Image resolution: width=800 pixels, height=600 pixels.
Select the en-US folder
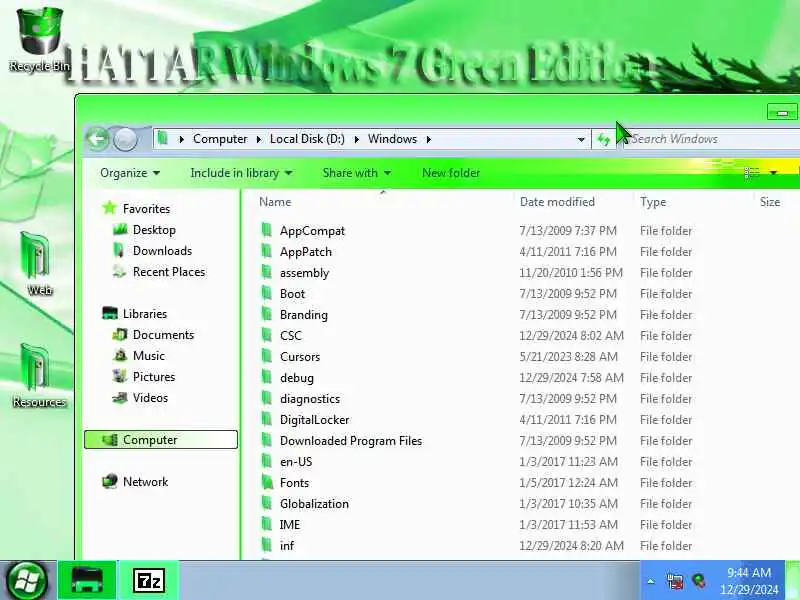pos(296,462)
